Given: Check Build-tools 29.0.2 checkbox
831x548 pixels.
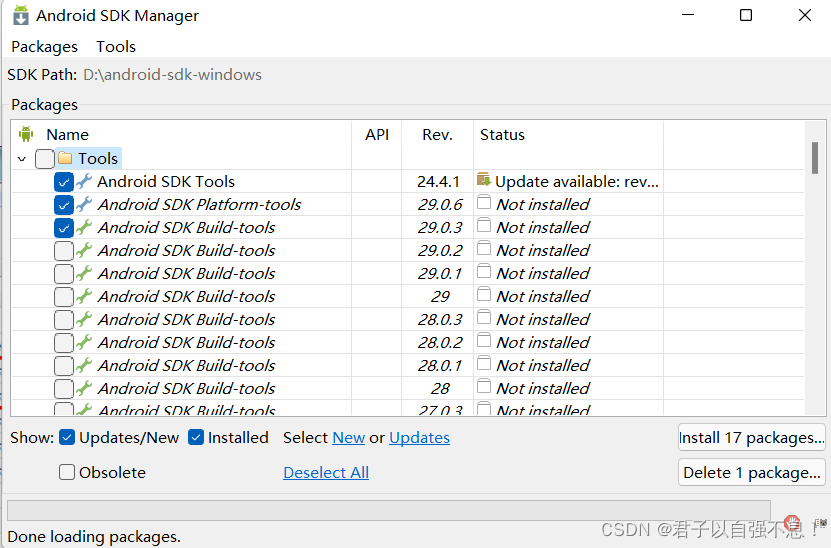Looking at the screenshot, I should [x=64, y=251].
